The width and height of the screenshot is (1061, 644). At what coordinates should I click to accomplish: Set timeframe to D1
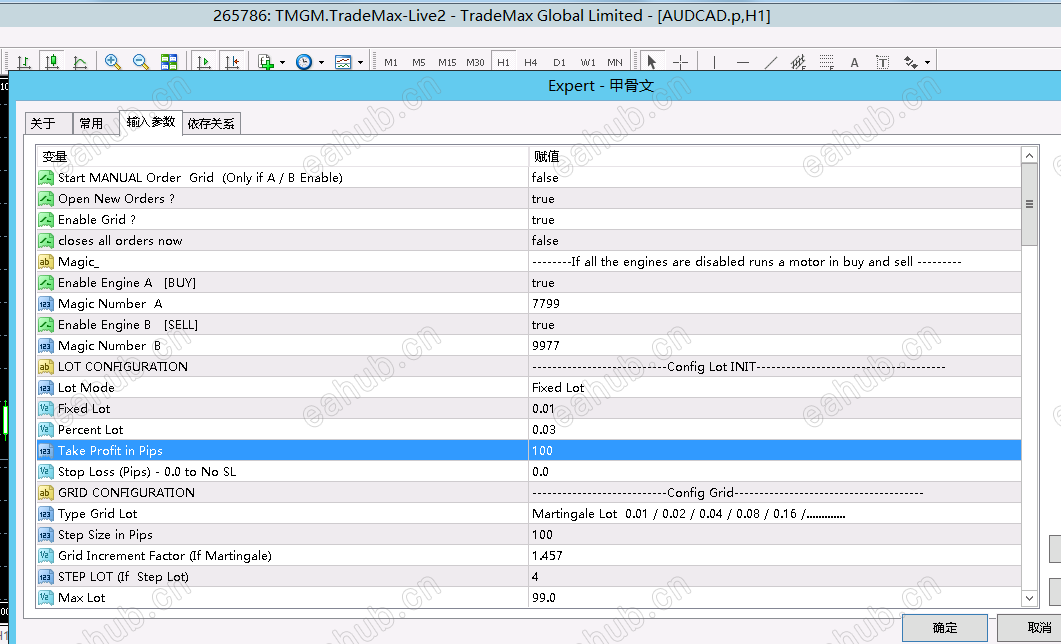point(559,62)
